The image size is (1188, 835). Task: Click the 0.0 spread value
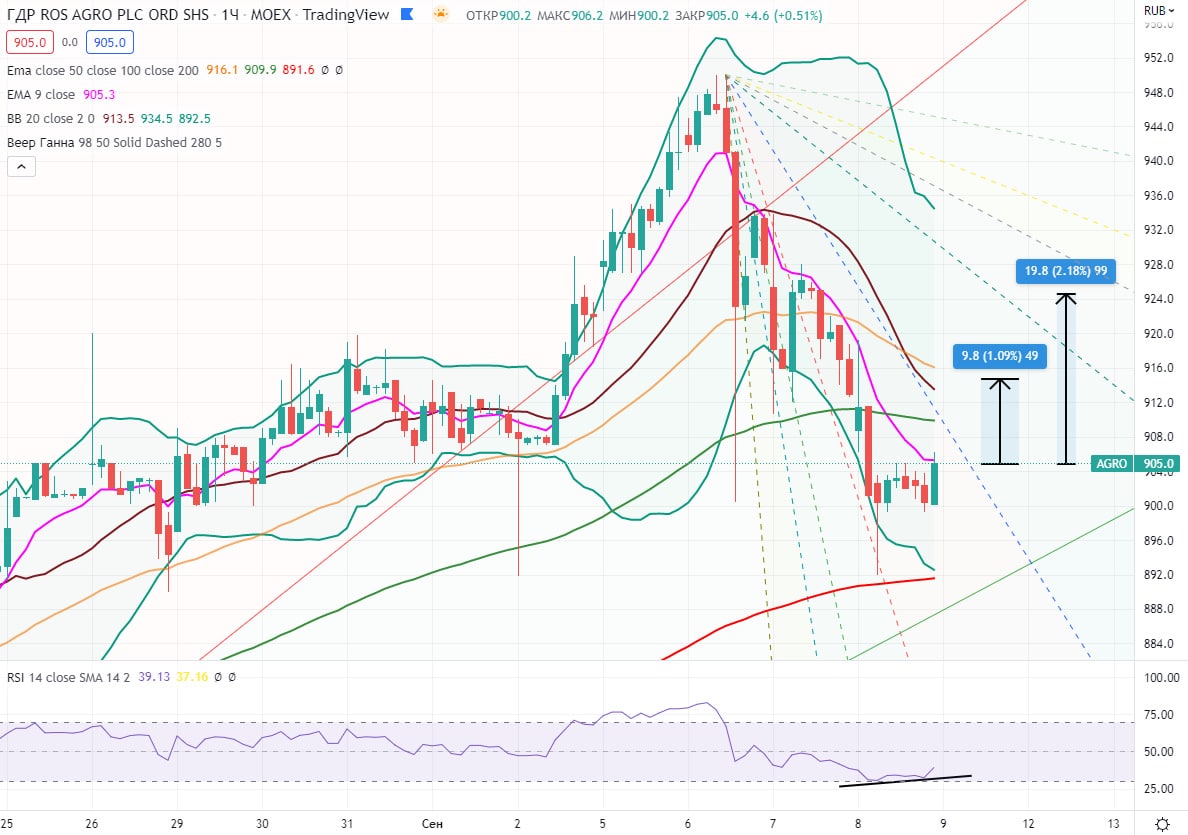pyautogui.click(x=70, y=42)
